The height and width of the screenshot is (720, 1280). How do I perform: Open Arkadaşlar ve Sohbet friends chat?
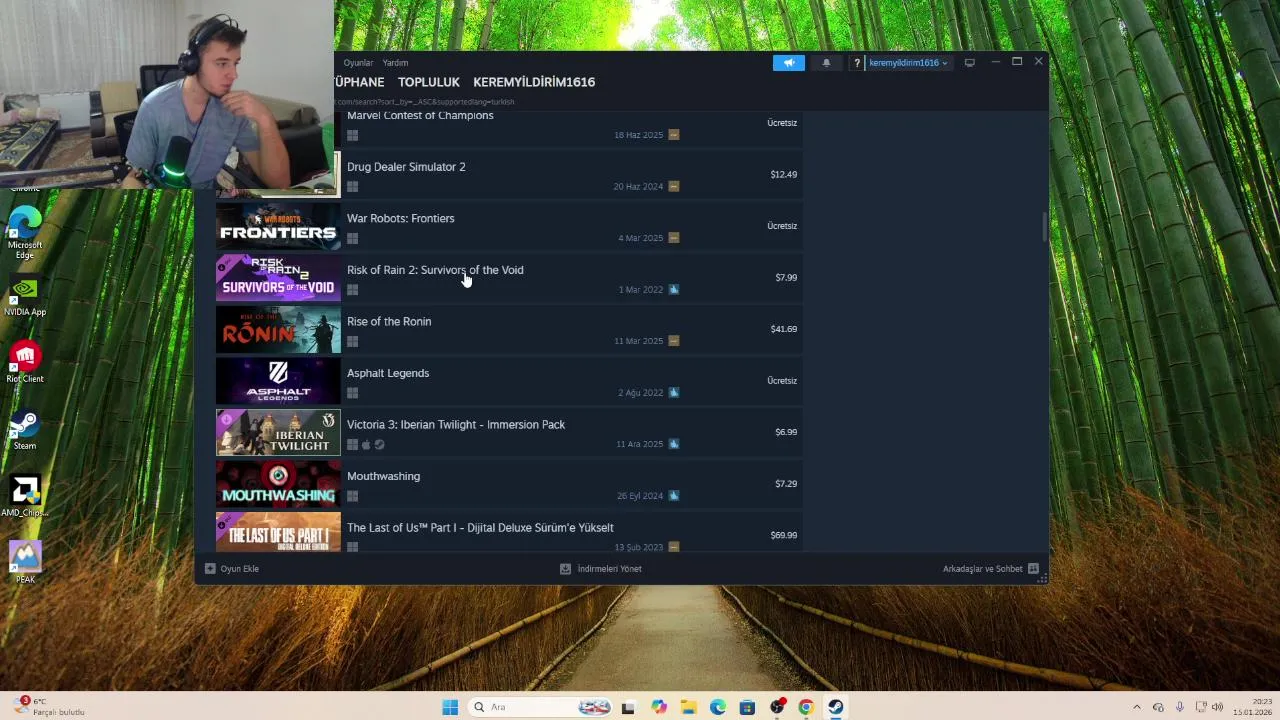coord(990,569)
